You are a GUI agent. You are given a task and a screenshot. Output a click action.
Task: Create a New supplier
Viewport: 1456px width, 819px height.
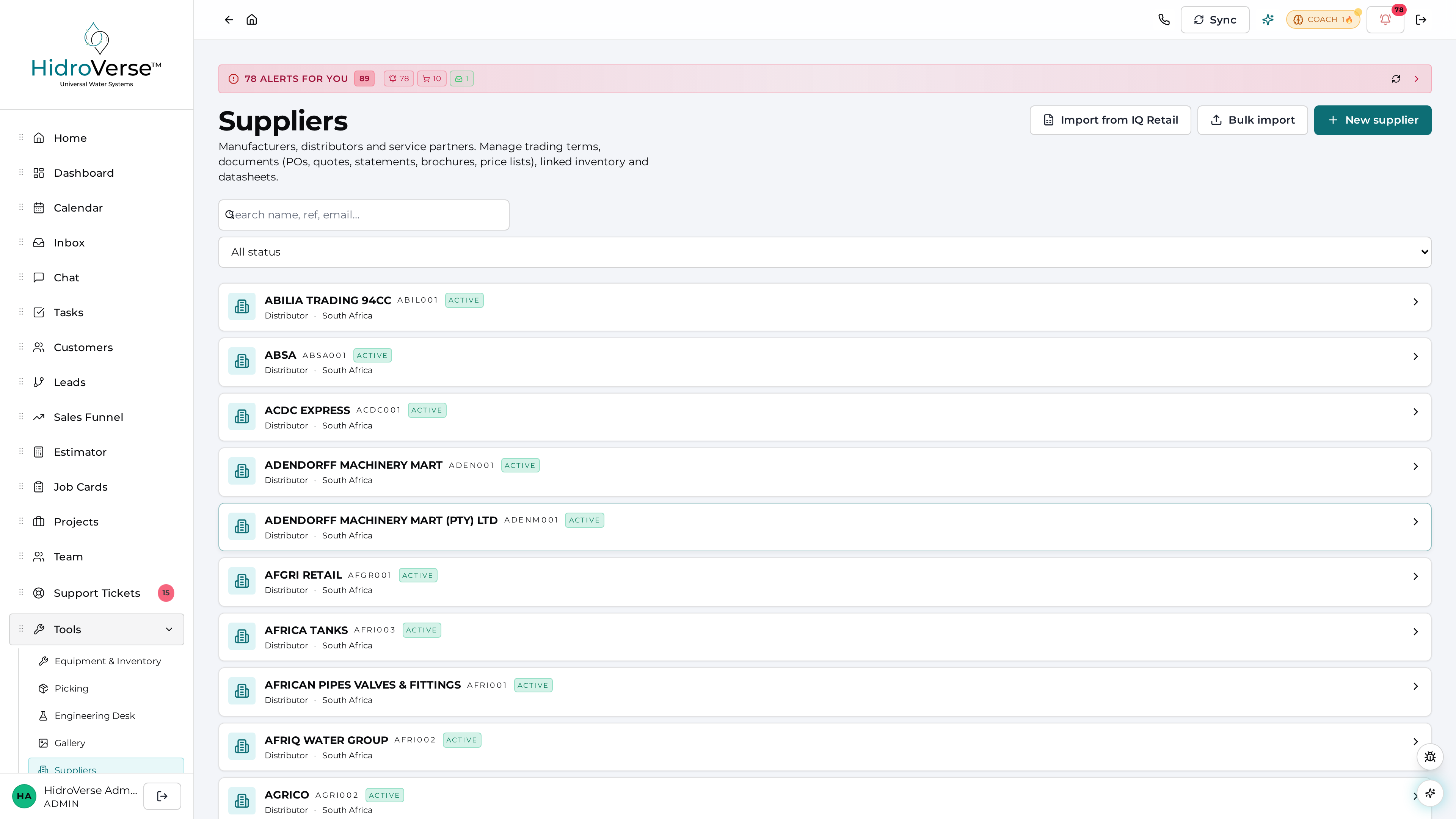(1372, 120)
